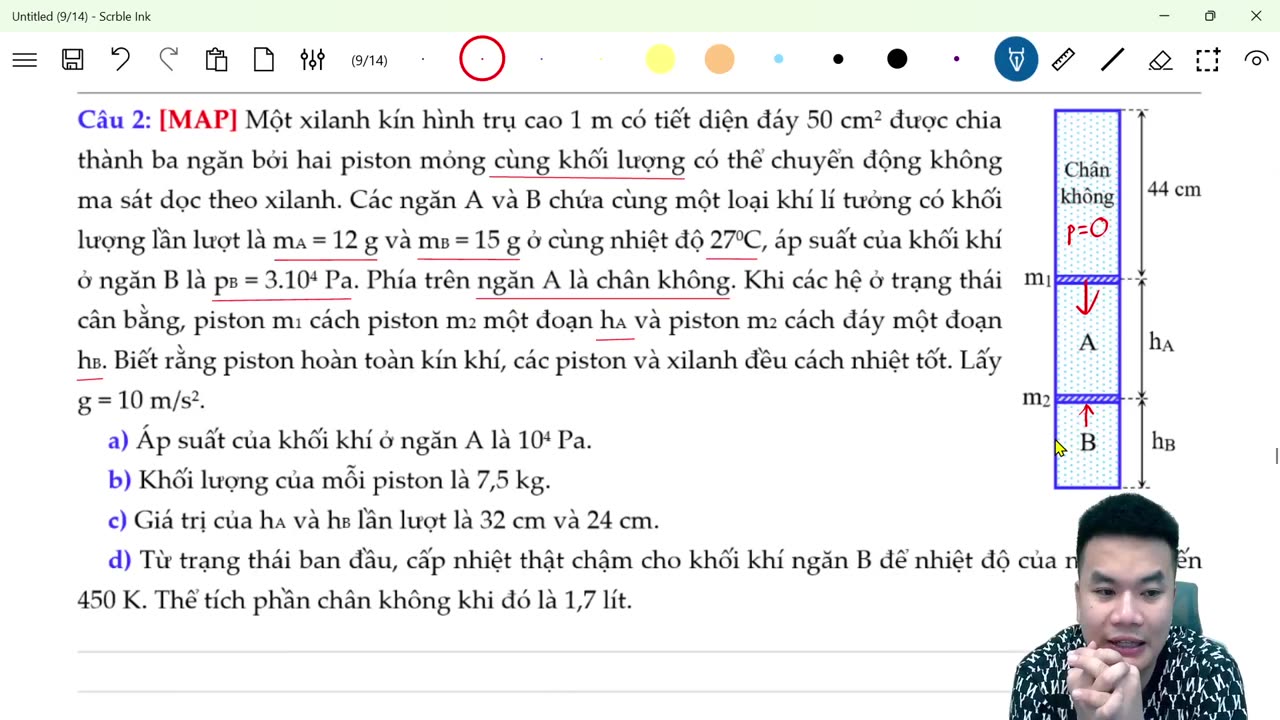
Task: Click option 'b)' marker
Action: [x=119, y=481]
